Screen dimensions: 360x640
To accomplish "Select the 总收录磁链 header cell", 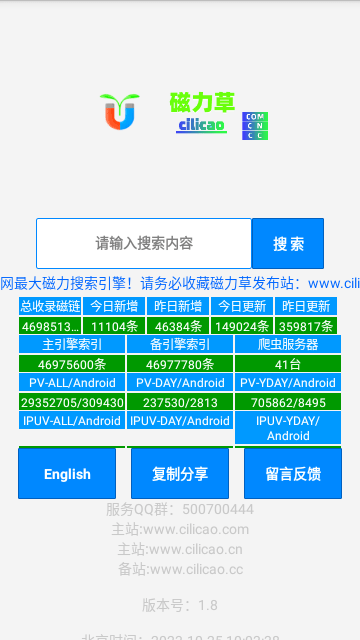I will [50, 306].
